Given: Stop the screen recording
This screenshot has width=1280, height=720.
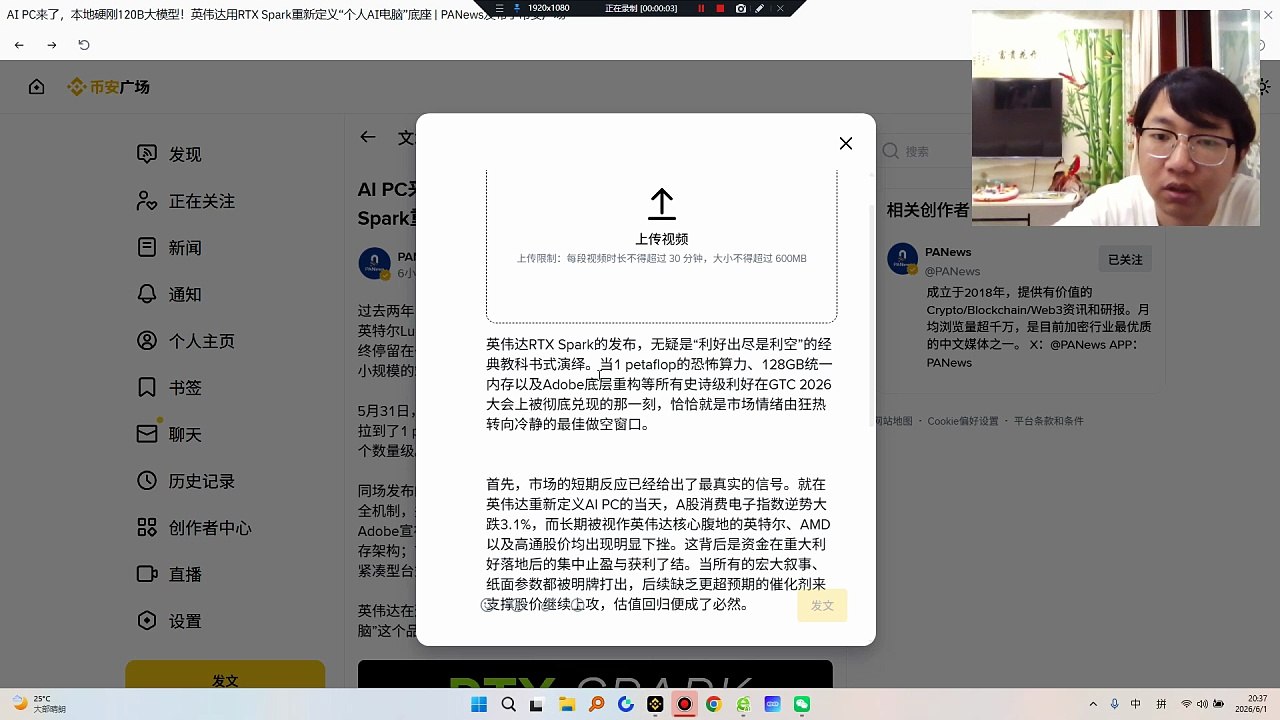Looking at the screenshot, I should pos(720,8).
